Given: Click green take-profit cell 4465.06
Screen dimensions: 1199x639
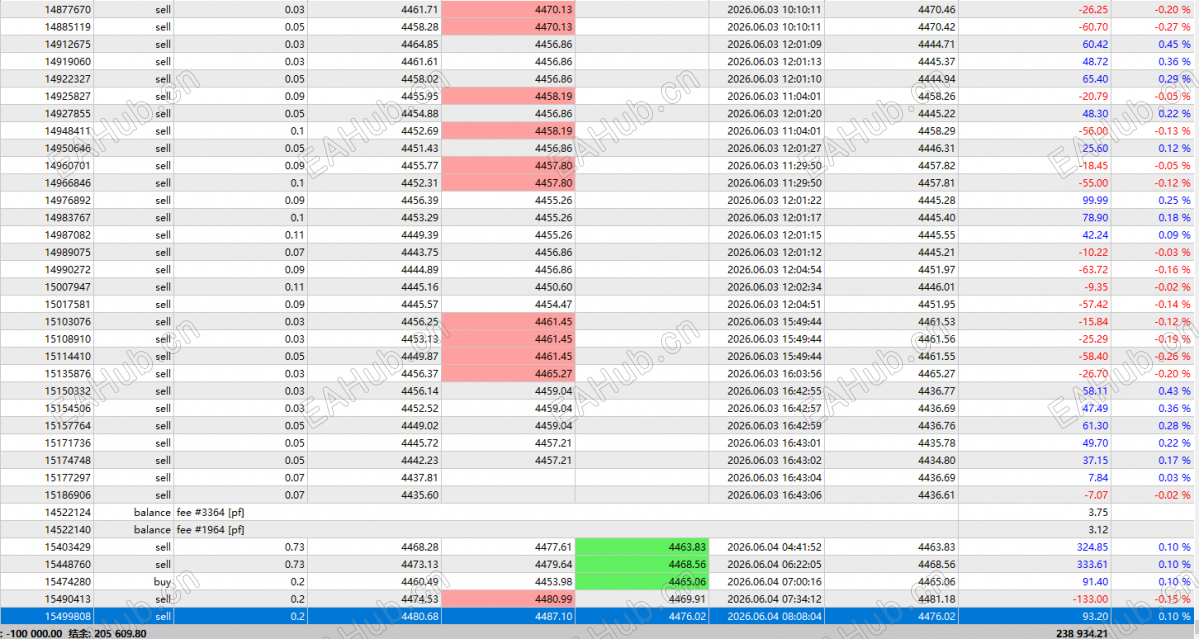Looking at the screenshot, I should pyautogui.click(x=642, y=582).
